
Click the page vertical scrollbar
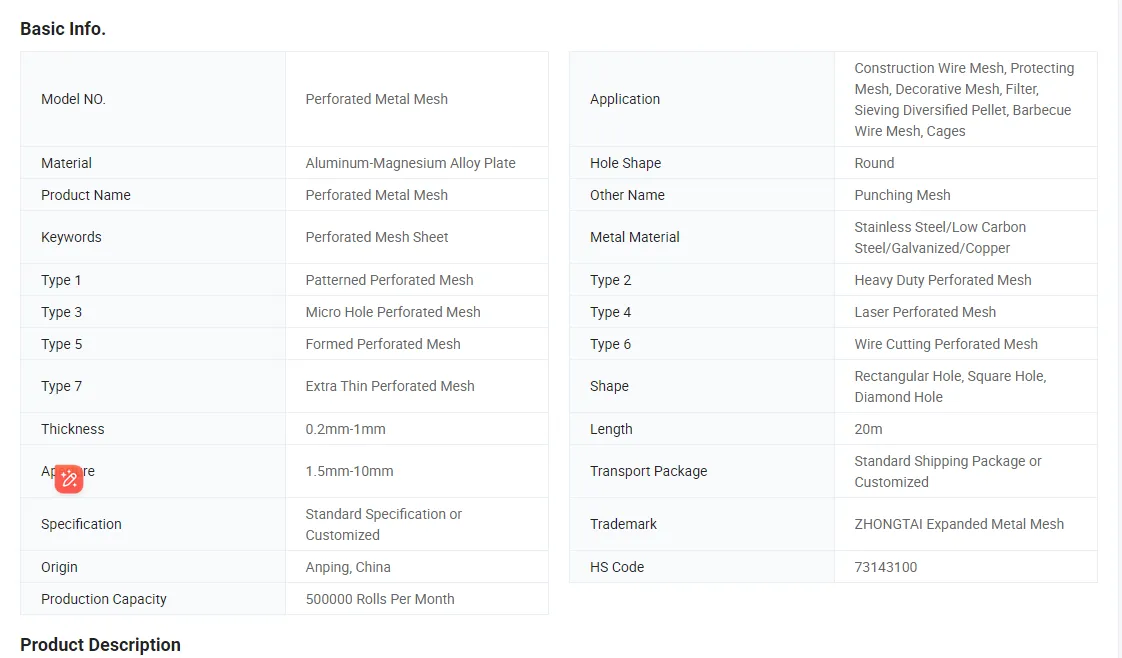[1119, 329]
